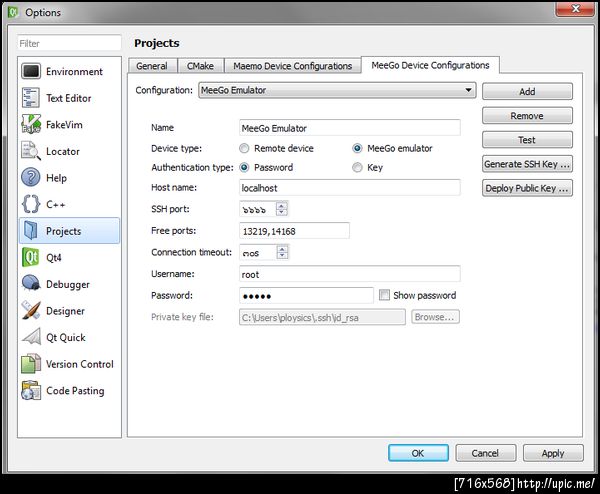This screenshot has height=494, width=600.
Task: Choose the MeeGo emulator device type
Action: click(357, 148)
